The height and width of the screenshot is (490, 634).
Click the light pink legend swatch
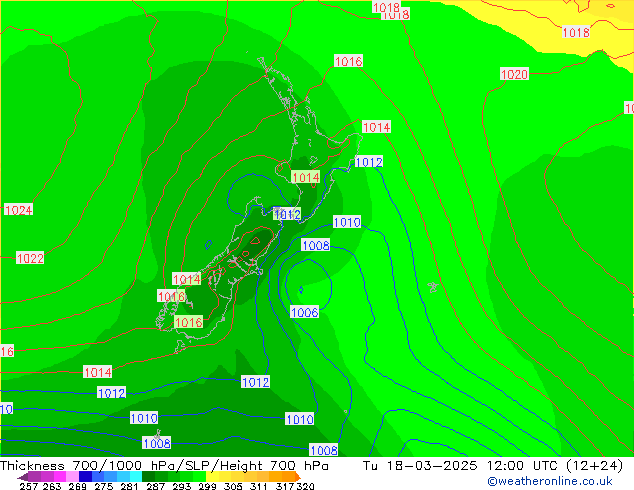72,477
